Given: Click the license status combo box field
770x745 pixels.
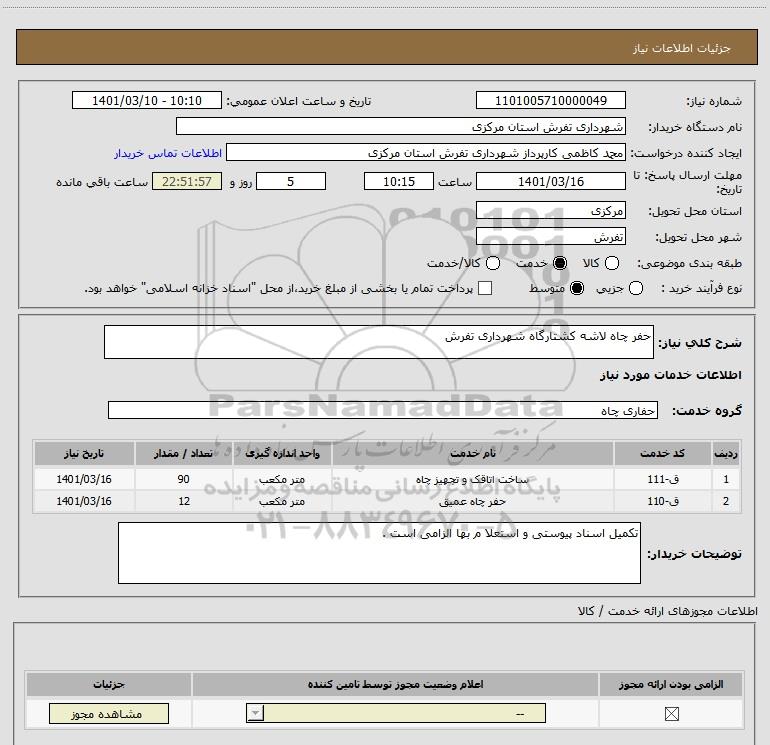Looking at the screenshot, I should click(x=396, y=713).
